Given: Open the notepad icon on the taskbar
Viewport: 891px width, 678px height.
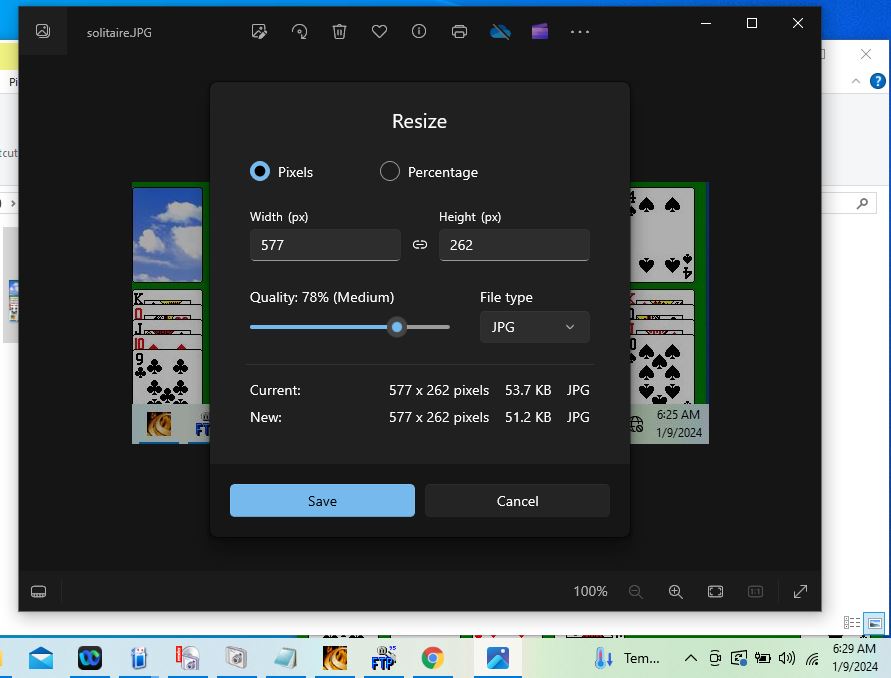Looking at the screenshot, I should (285, 658).
